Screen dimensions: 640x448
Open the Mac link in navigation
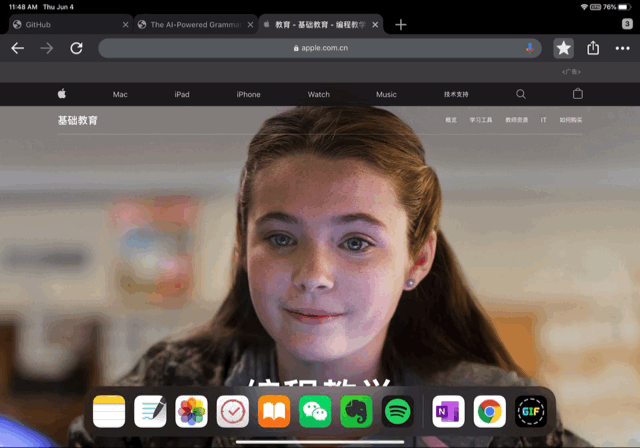120,94
